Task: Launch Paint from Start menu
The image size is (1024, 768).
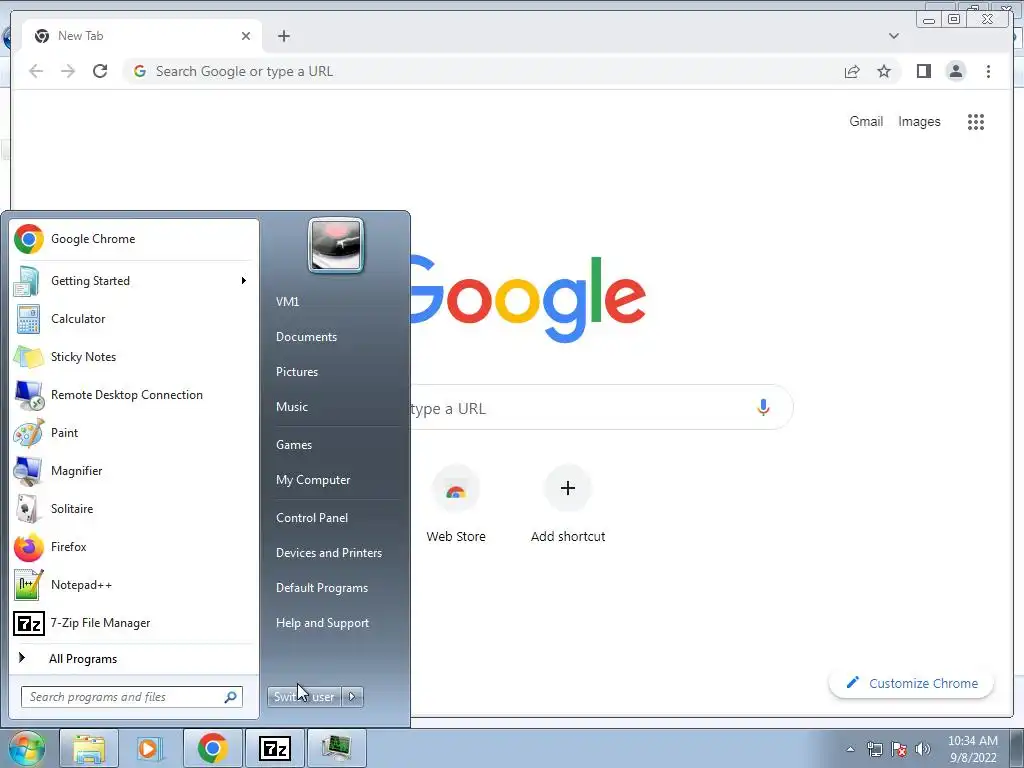Action: [x=133, y=432]
